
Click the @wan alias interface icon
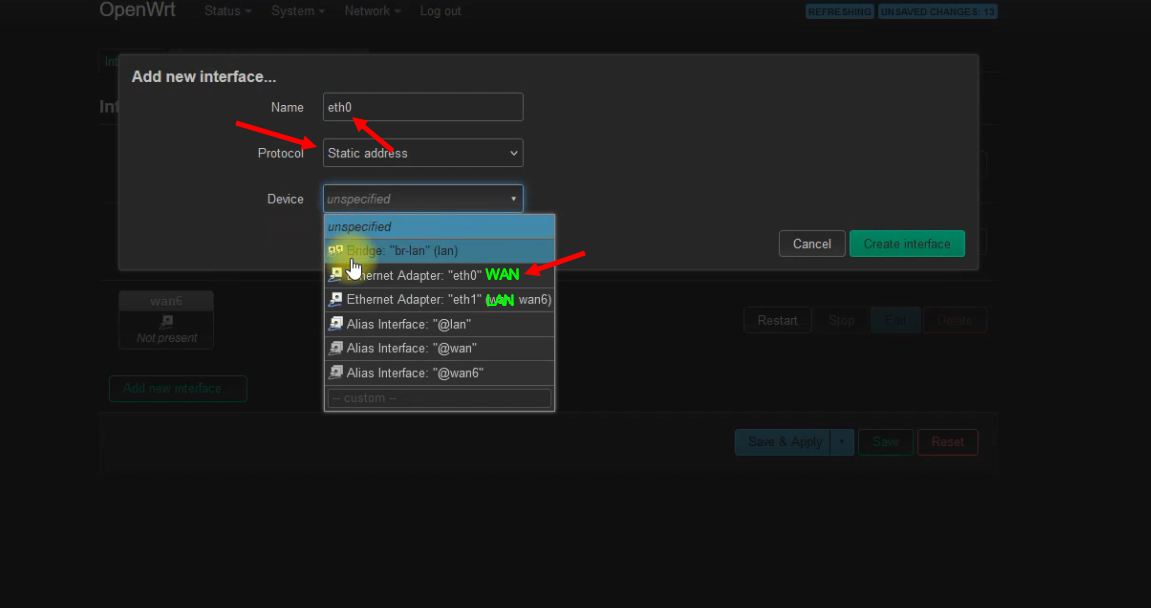336,348
